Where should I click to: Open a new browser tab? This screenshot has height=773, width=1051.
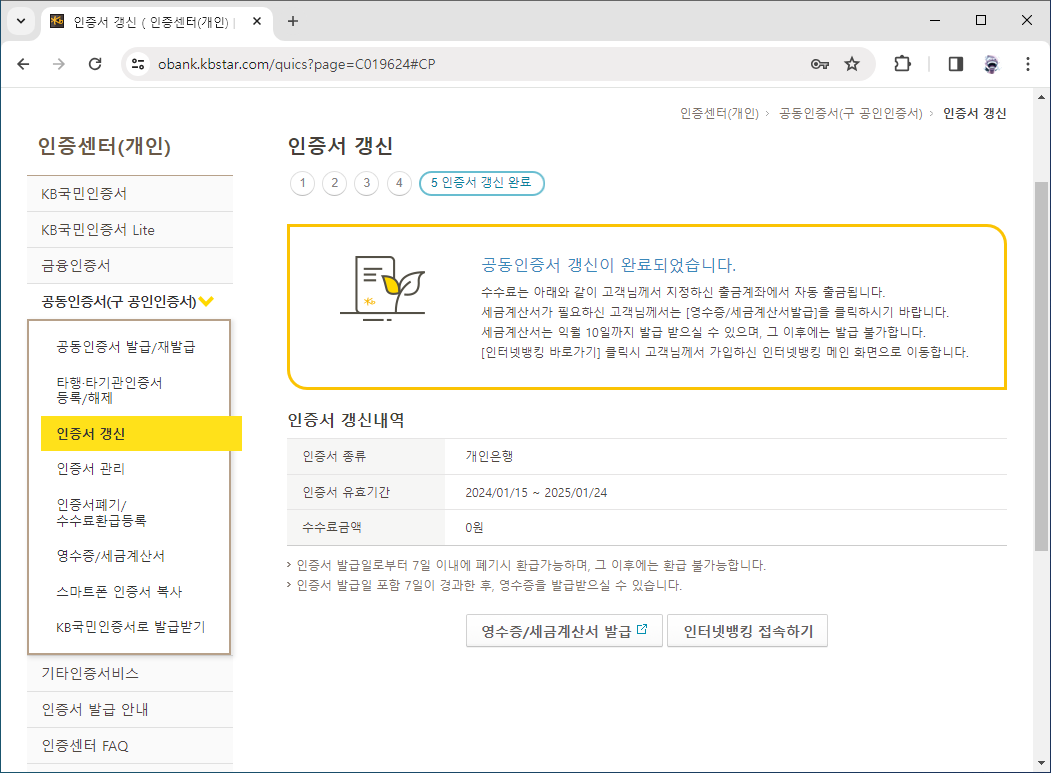292,21
